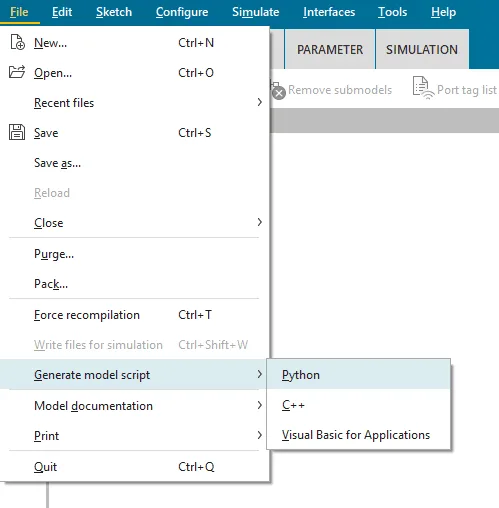The width and height of the screenshot is (499, 508).
Task: Open the Interfaces menu
Action: (329, 12)
